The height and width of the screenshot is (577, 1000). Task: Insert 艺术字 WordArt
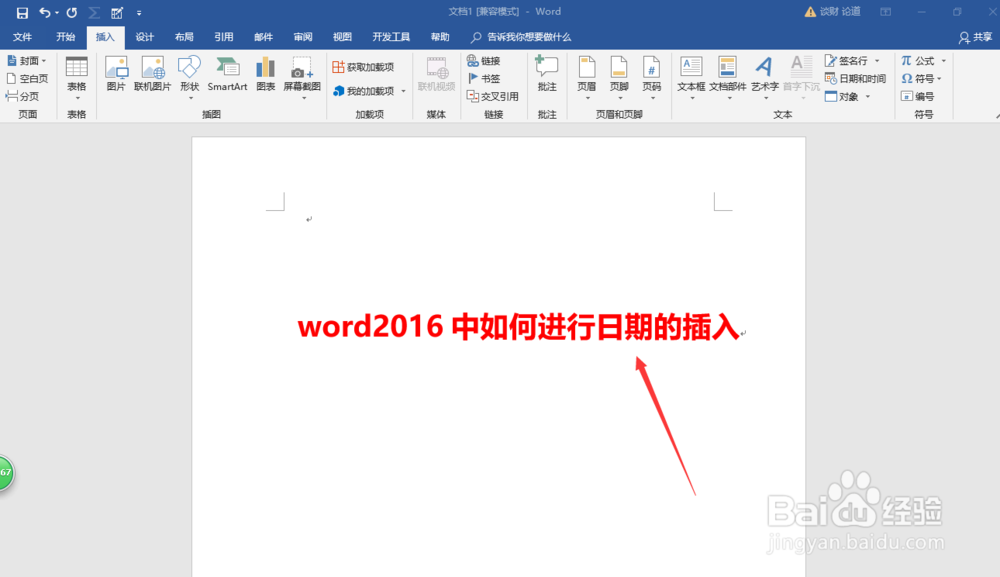point(765,78)
